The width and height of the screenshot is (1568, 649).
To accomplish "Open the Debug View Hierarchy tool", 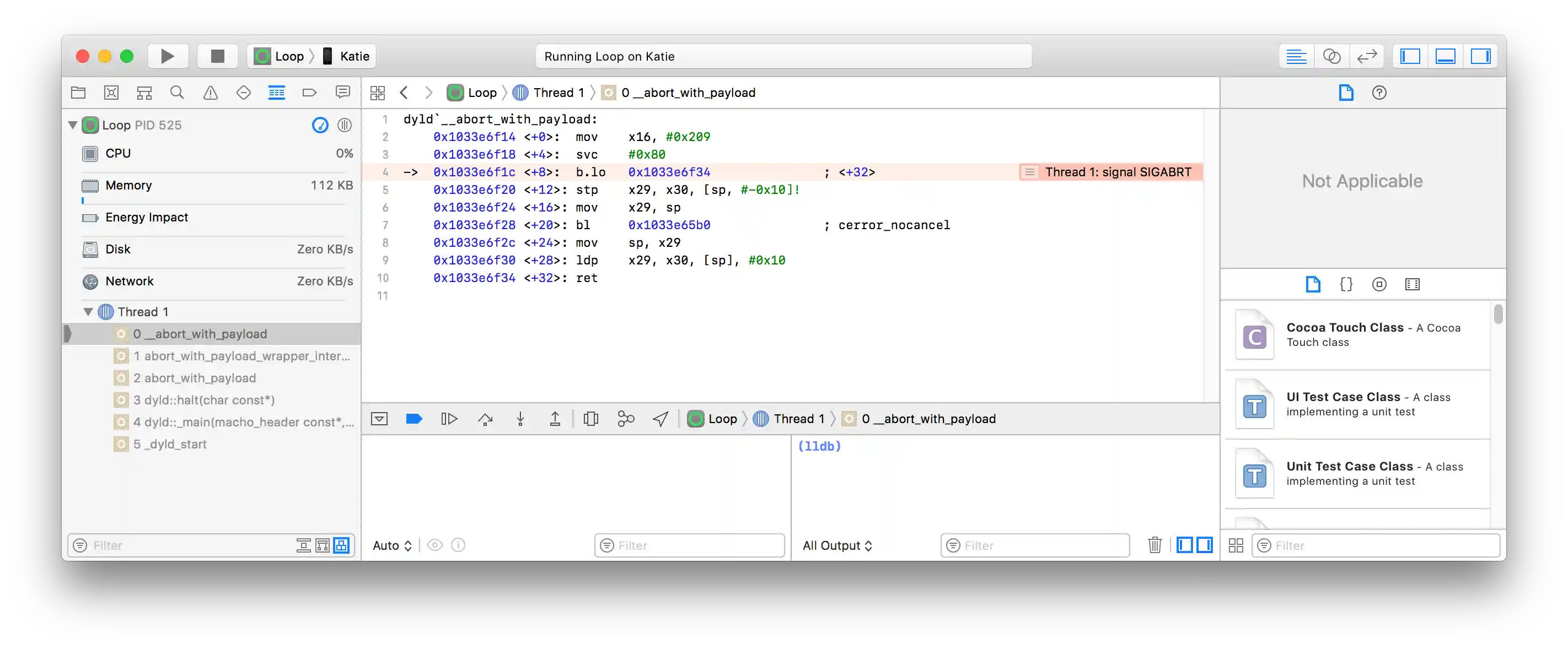I will [x=590, y=419].
